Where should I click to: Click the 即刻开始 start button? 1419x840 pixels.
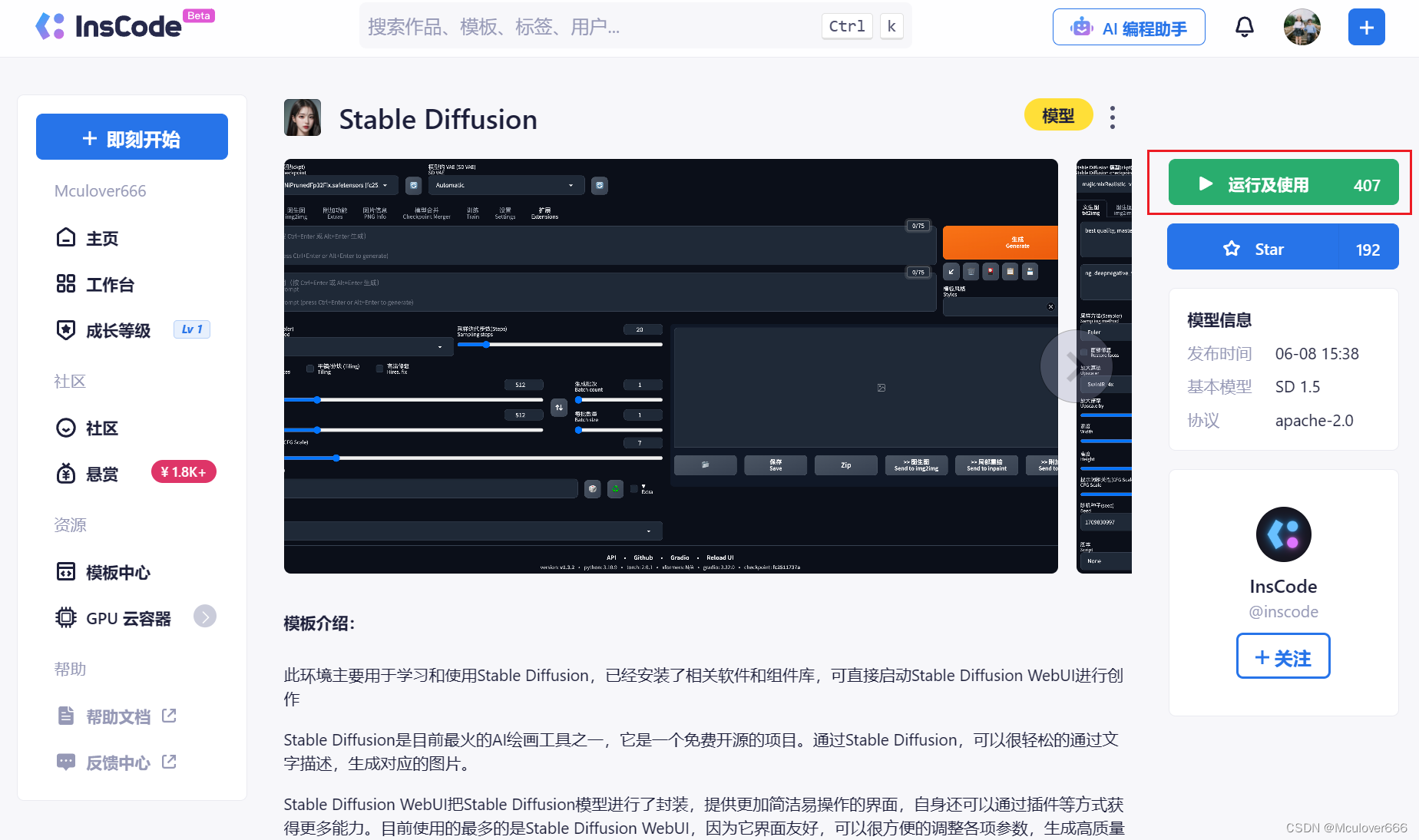132,137
